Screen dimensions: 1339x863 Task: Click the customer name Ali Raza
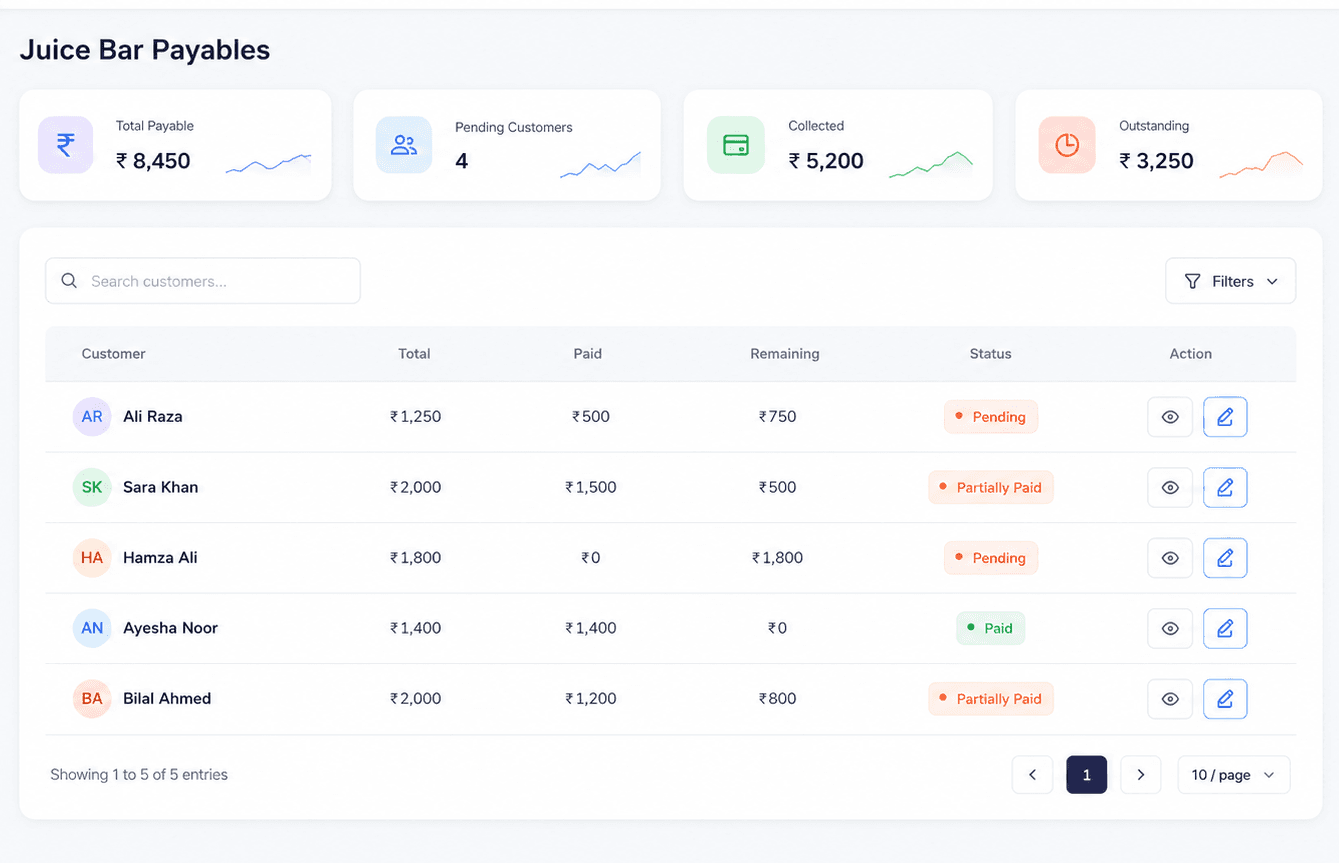(x=153, y=417)
